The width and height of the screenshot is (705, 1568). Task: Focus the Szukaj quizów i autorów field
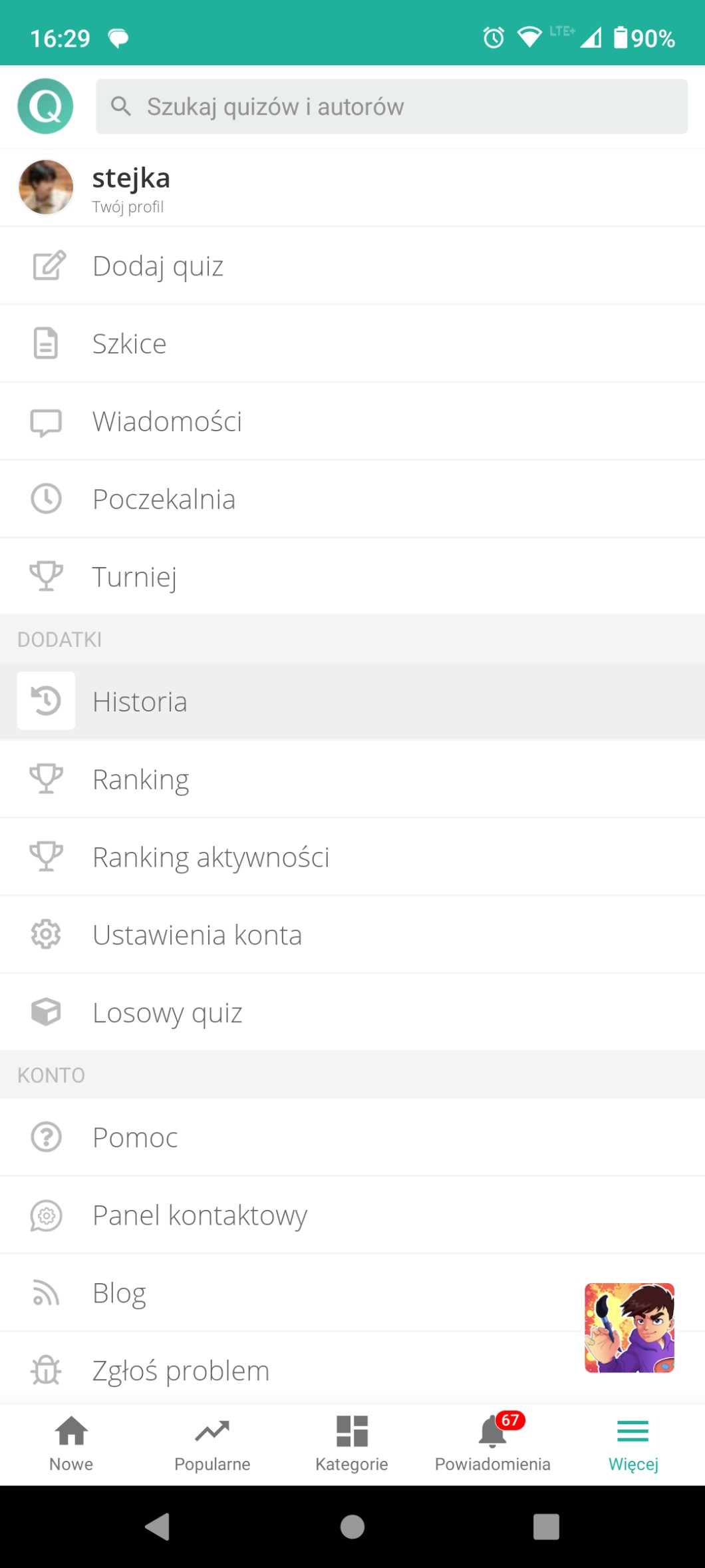pos(392,106)
